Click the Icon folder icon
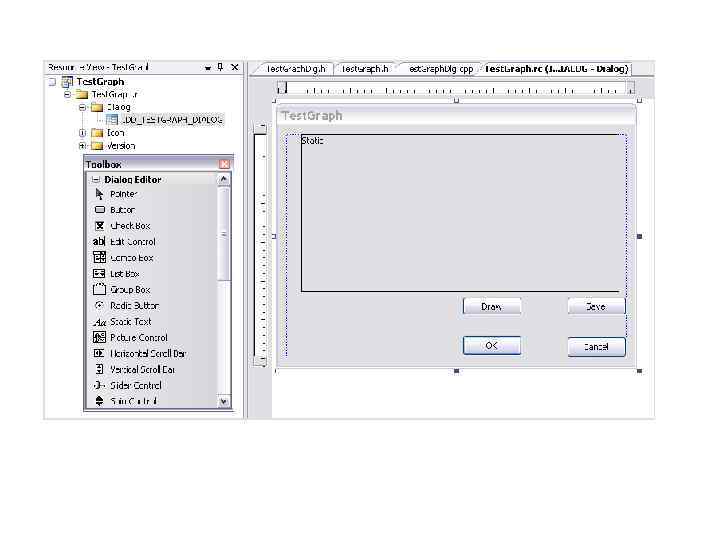The height and width of the screenshot is (540, 720). (x=97, y=133)
